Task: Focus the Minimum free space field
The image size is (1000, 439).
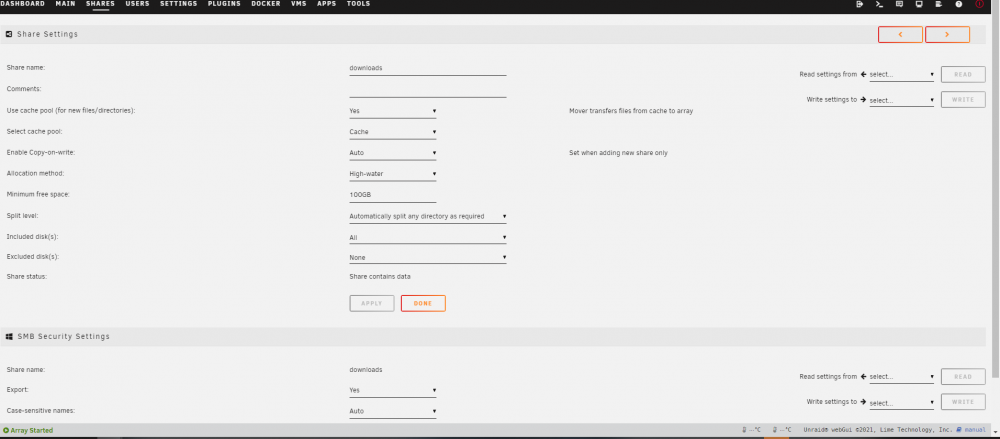Action: click(393, 195)
